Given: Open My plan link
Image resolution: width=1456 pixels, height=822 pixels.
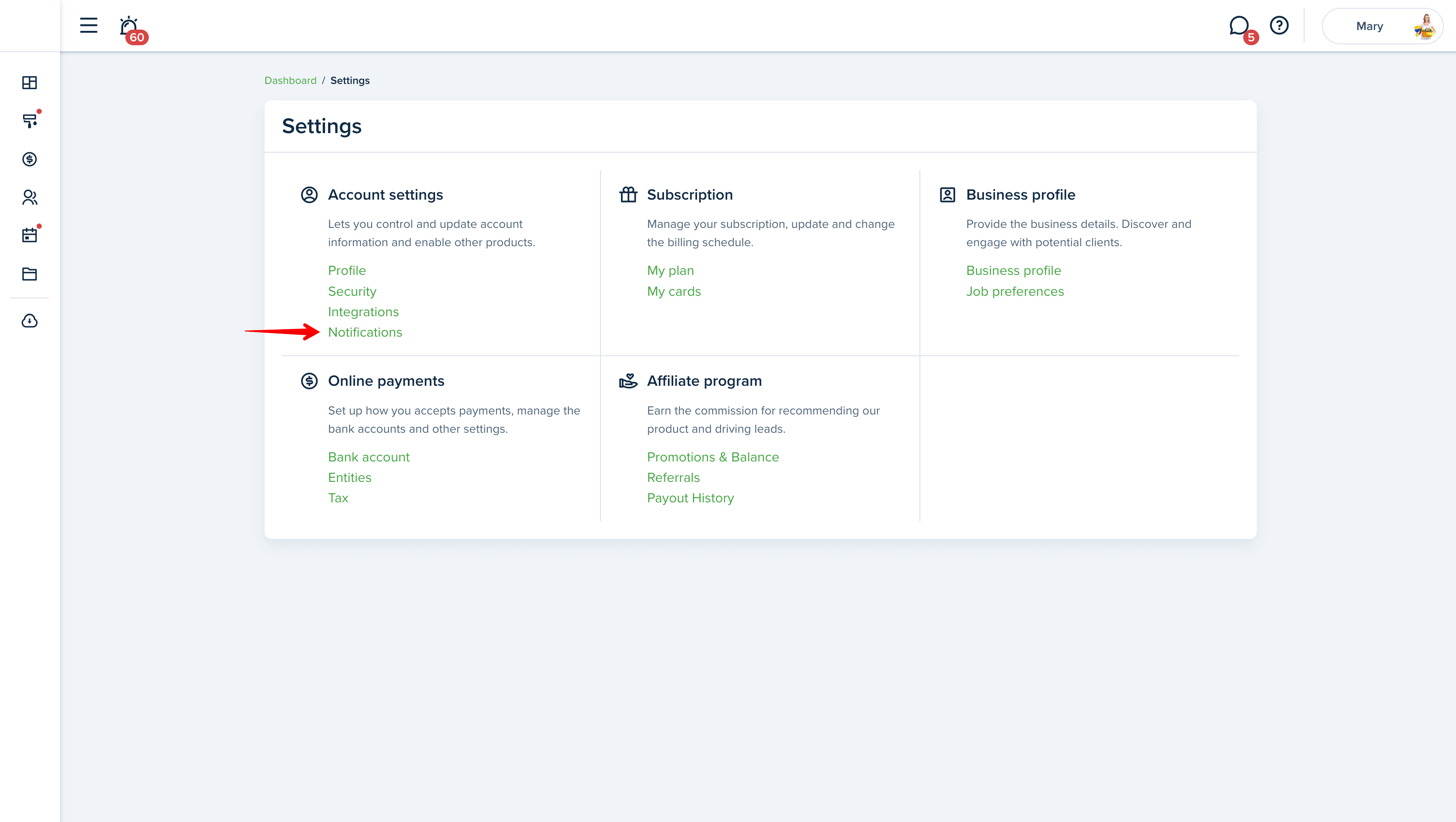Looking at the screenshot, I should [x=671, y=271].
